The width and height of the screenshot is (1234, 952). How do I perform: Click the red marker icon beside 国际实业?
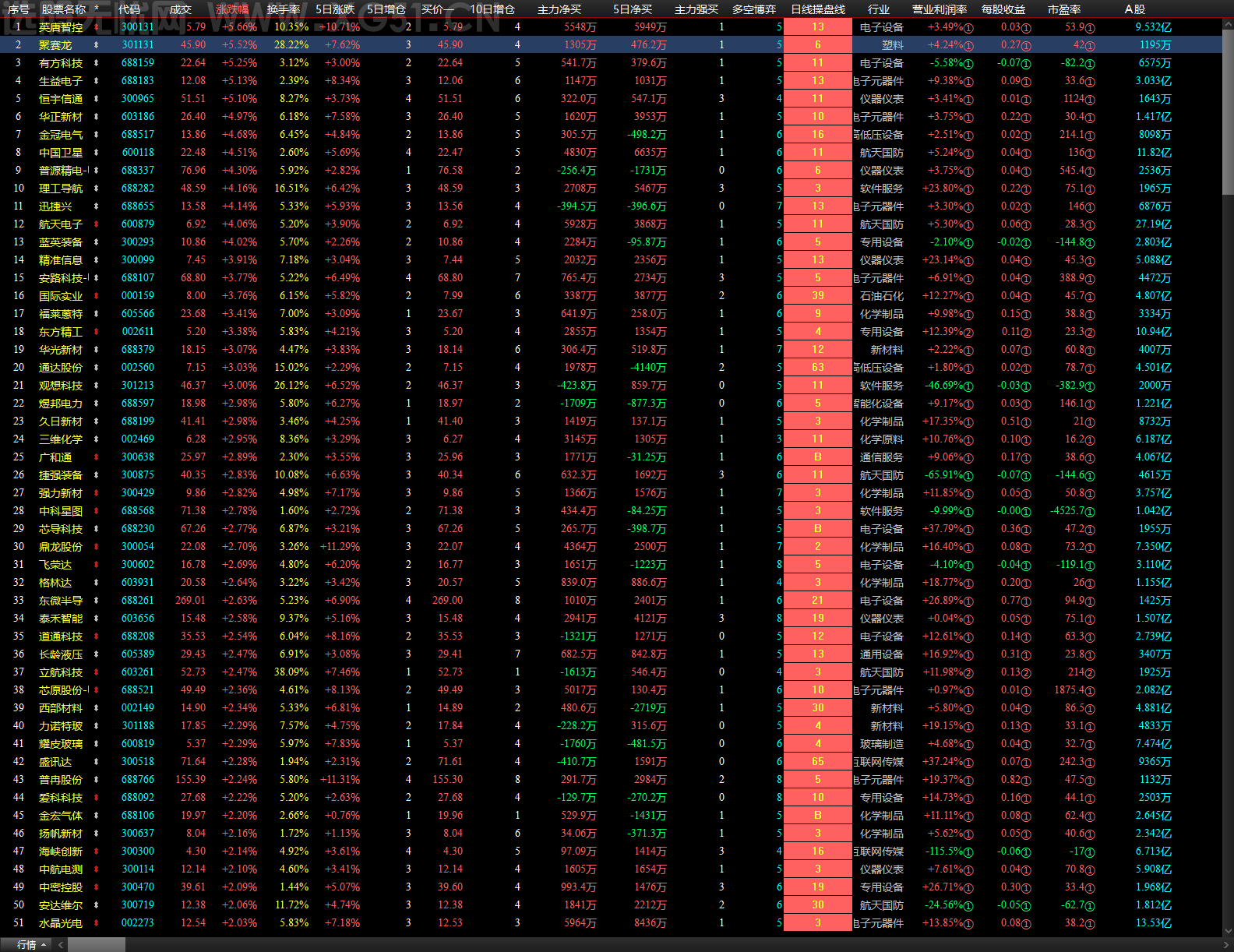click(96, 296)
